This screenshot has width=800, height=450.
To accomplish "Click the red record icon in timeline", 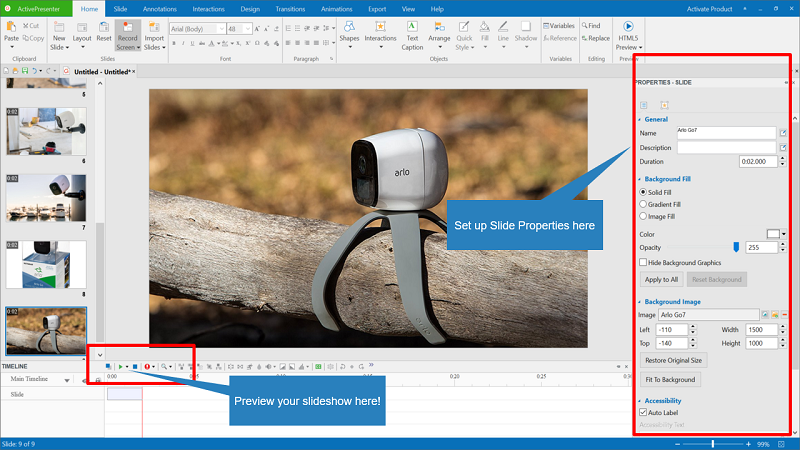I will click(146, 367).
